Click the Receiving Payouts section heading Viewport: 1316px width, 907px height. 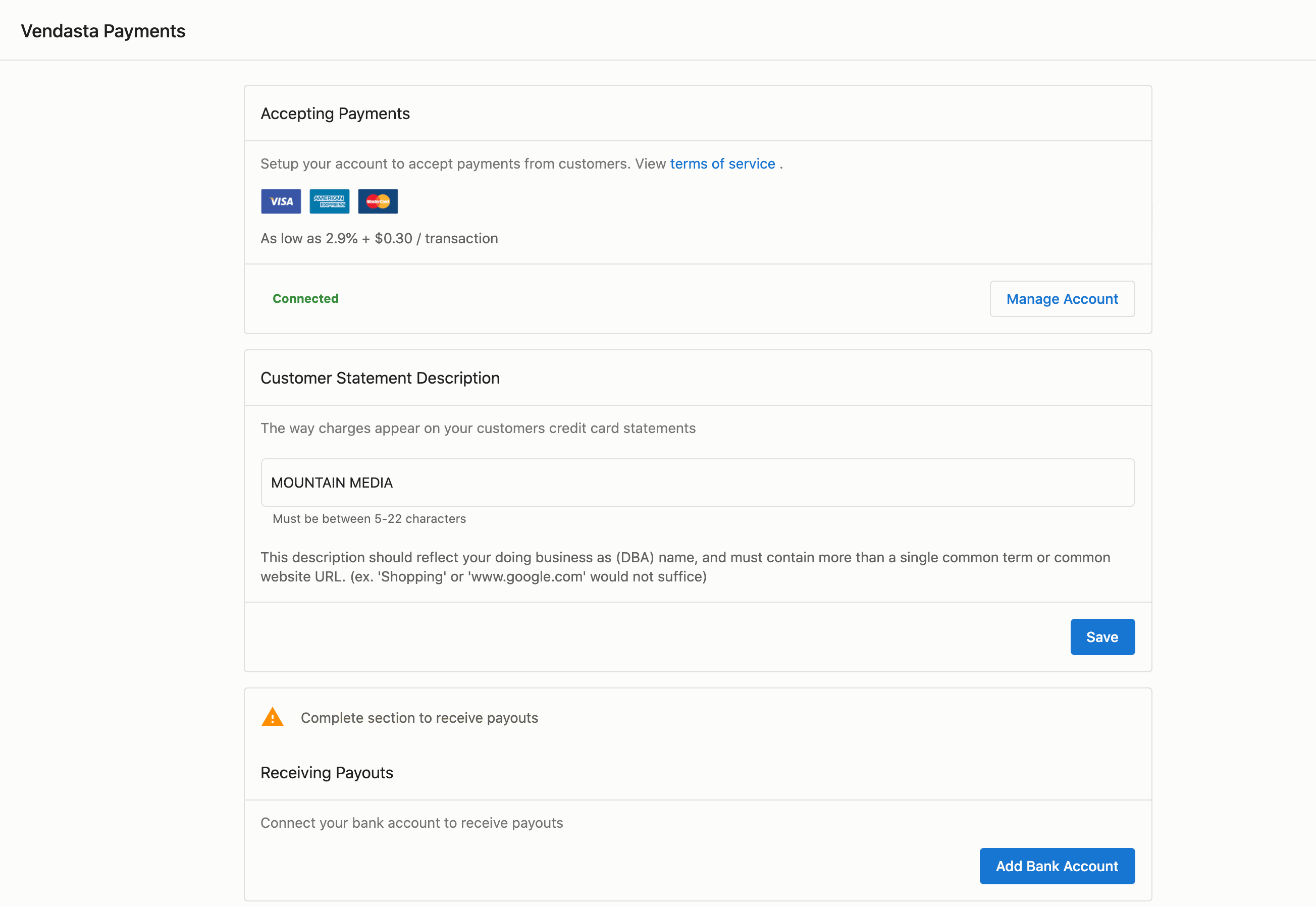click(x=327, y=773)
